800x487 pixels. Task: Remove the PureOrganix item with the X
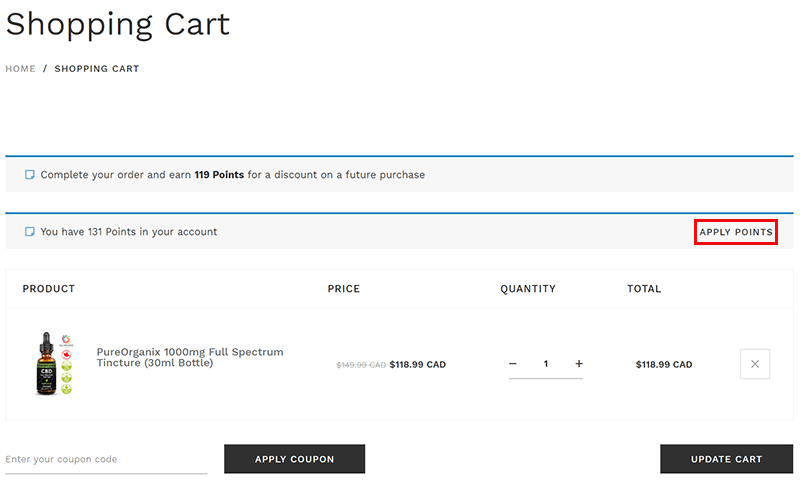755,364
